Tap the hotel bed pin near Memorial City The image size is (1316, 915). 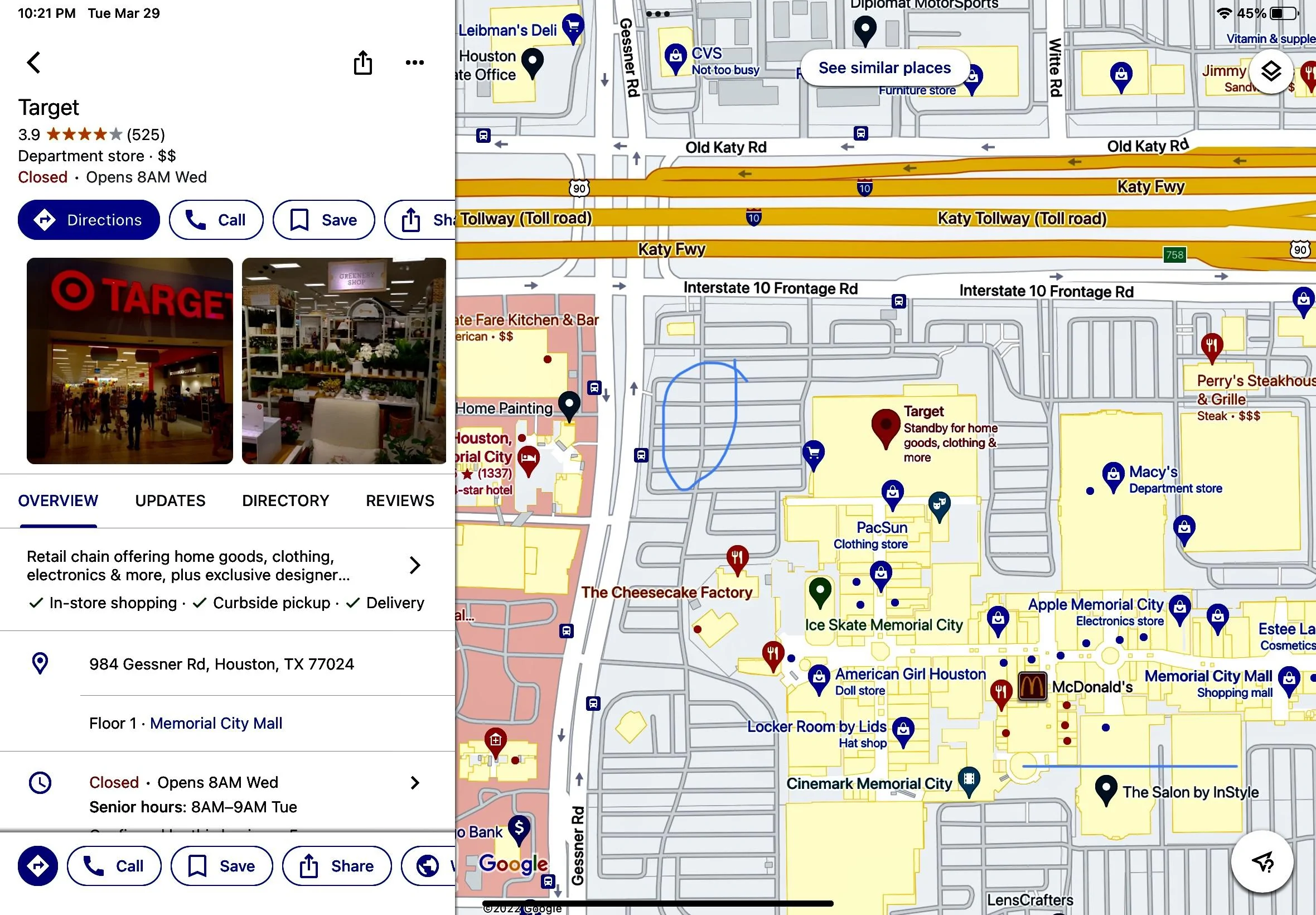click(x=528, y=461)
